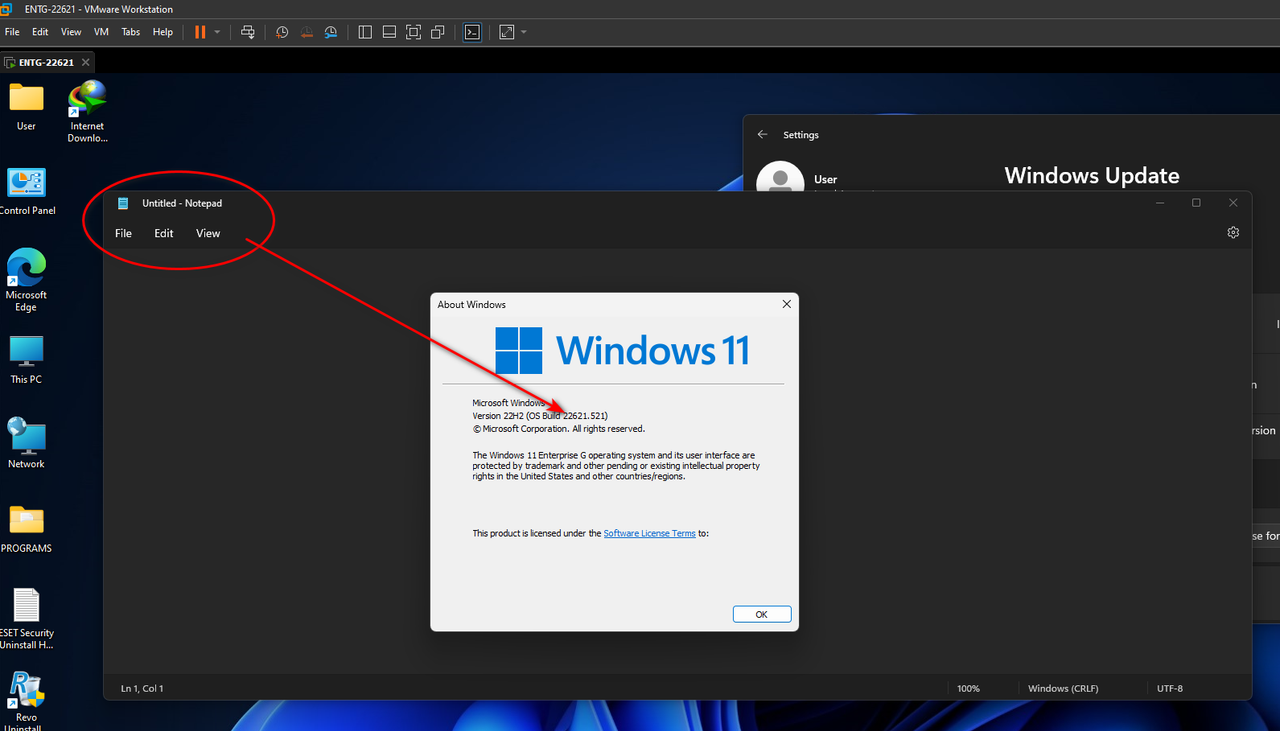
Task: Open the VMware View menu
Action: tap(71, 32)
